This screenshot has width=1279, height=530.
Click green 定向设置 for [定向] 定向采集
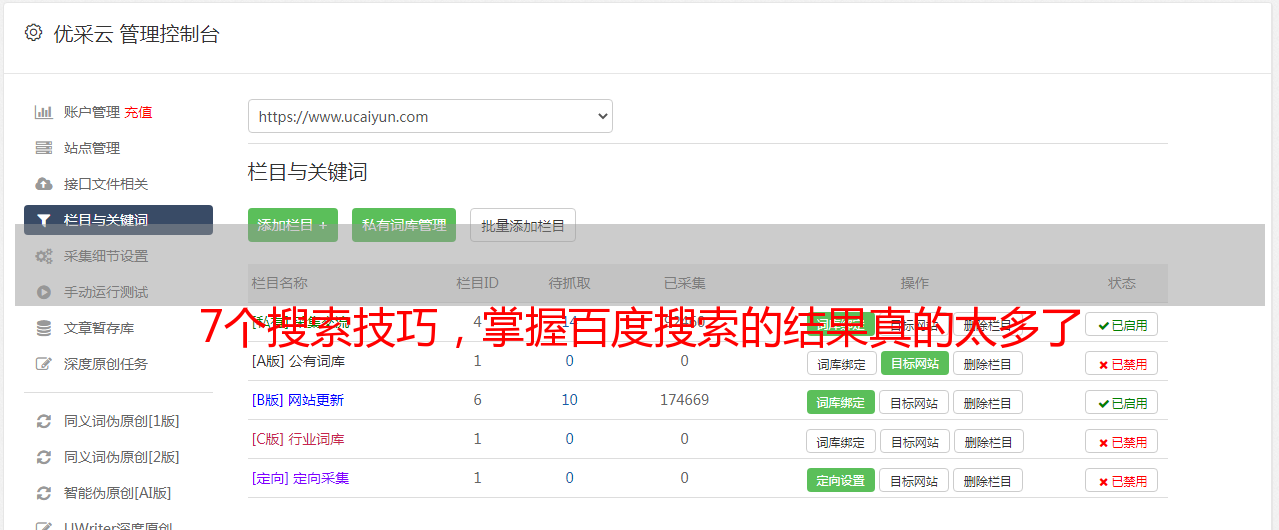pos(841,480)
